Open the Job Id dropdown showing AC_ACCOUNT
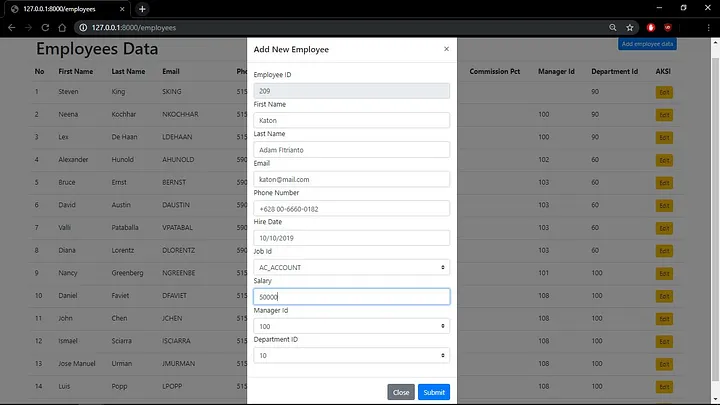Viewport: 720px width, 405px height. coord(352,267)
